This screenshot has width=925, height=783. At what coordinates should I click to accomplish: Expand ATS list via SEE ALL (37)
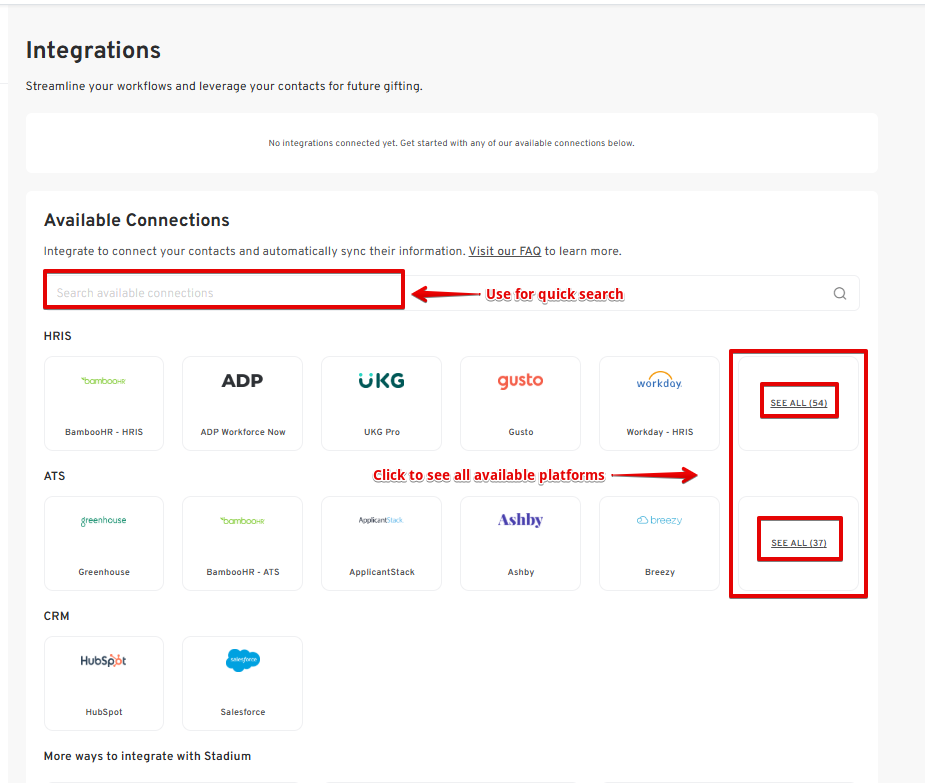pos(798,543)
